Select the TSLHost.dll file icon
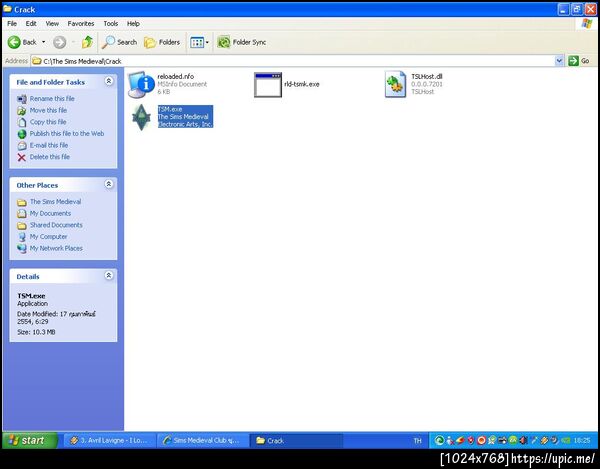600x469 pixels. pos(395,84)
